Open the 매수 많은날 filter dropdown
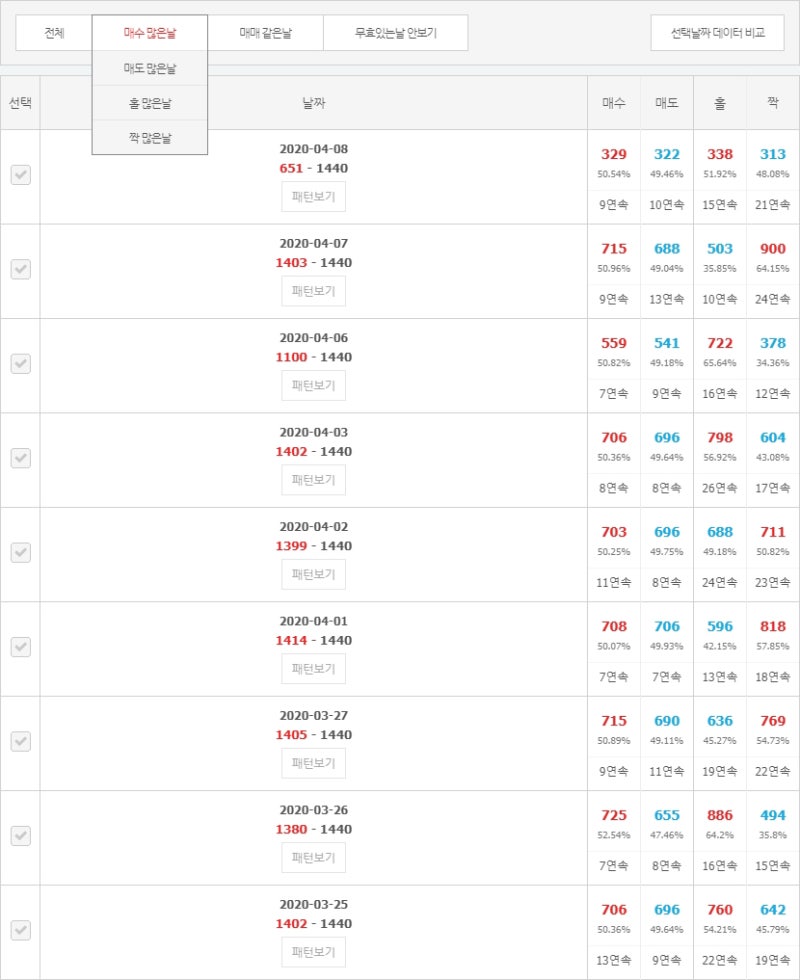Image resolution: width=800 pixels, height=980 pixels. click(150, 33)
